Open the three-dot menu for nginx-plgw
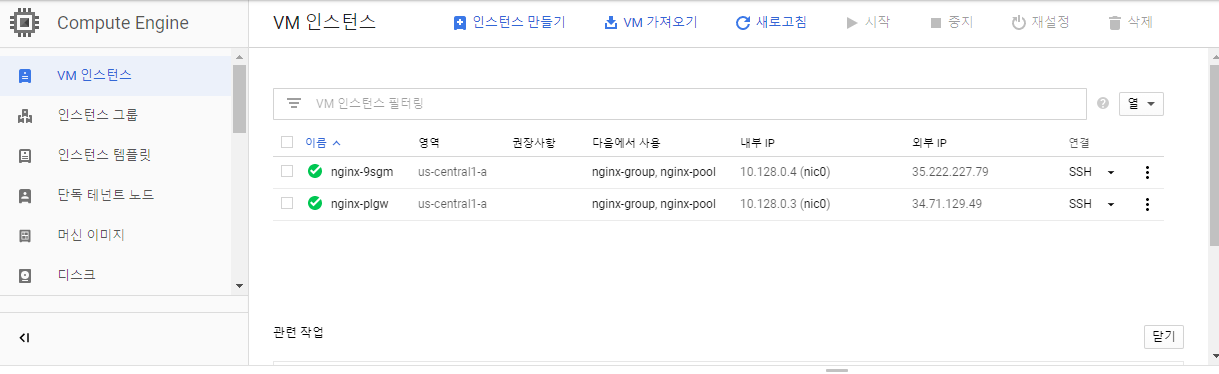The height and width of the screenshot is (374, 1219). (1147, 204)
